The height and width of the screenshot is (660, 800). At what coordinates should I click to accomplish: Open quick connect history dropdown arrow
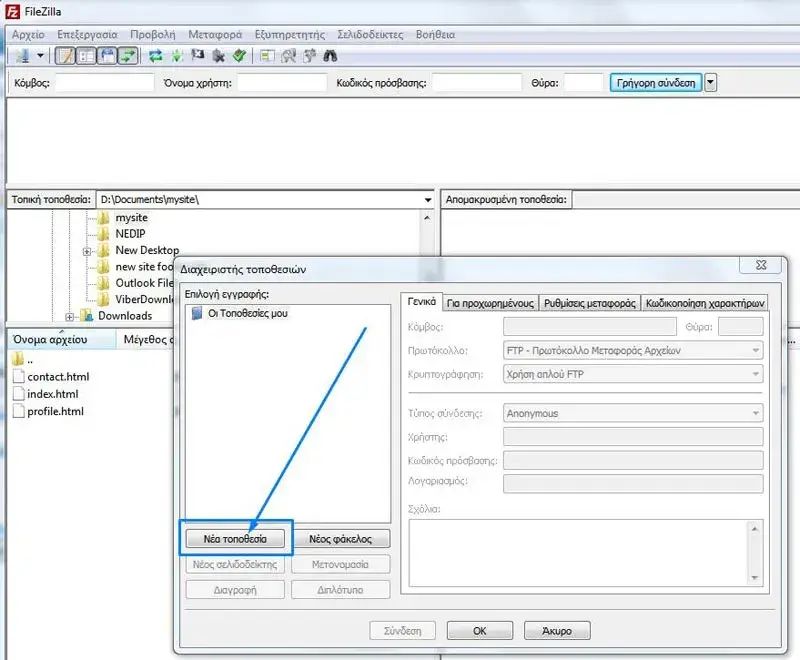point(711,83)
